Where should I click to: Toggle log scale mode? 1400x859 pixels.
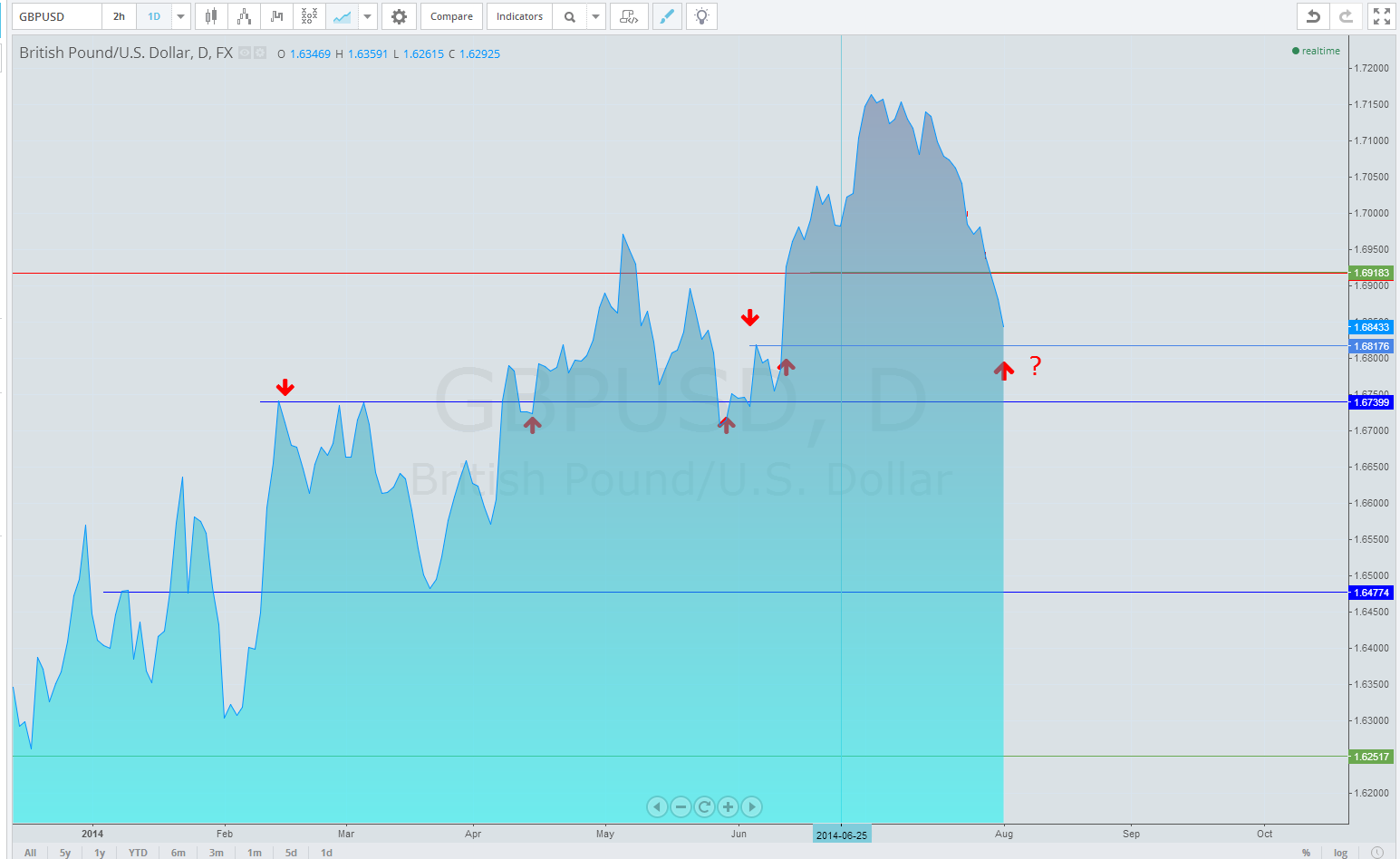point(1340,853)
